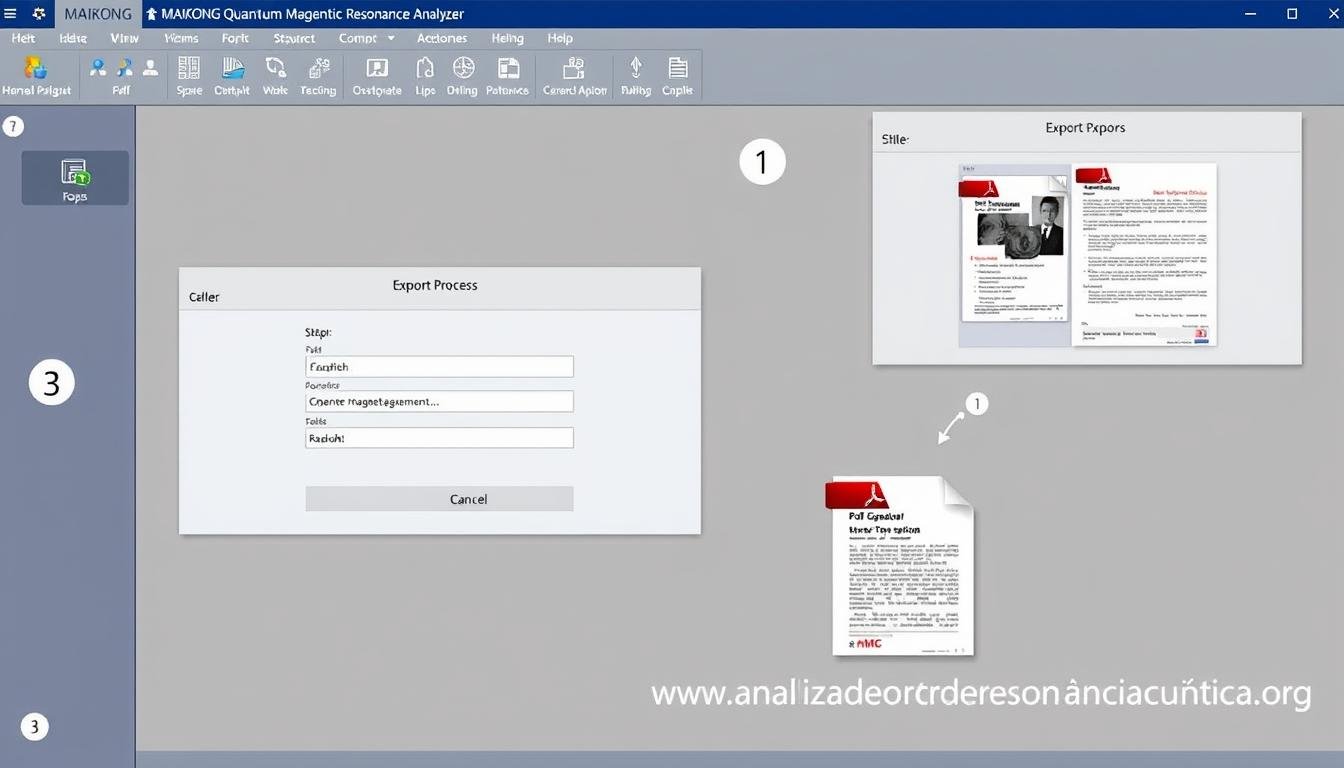
Task: Open the Canard Aplon tool
Action: pos(574,69)
